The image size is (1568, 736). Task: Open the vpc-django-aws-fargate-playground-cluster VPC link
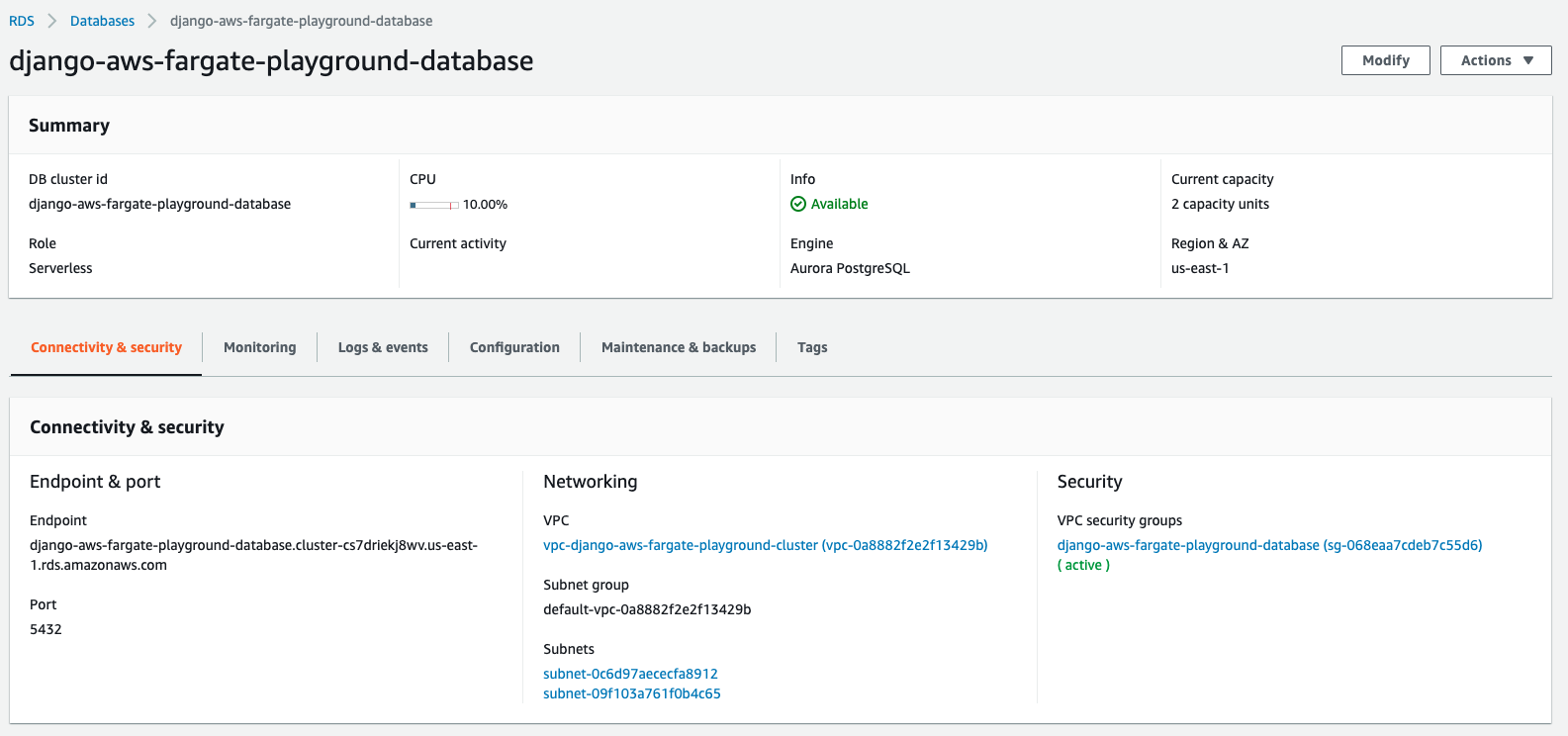pyautogui.click(x=765, y=545)
